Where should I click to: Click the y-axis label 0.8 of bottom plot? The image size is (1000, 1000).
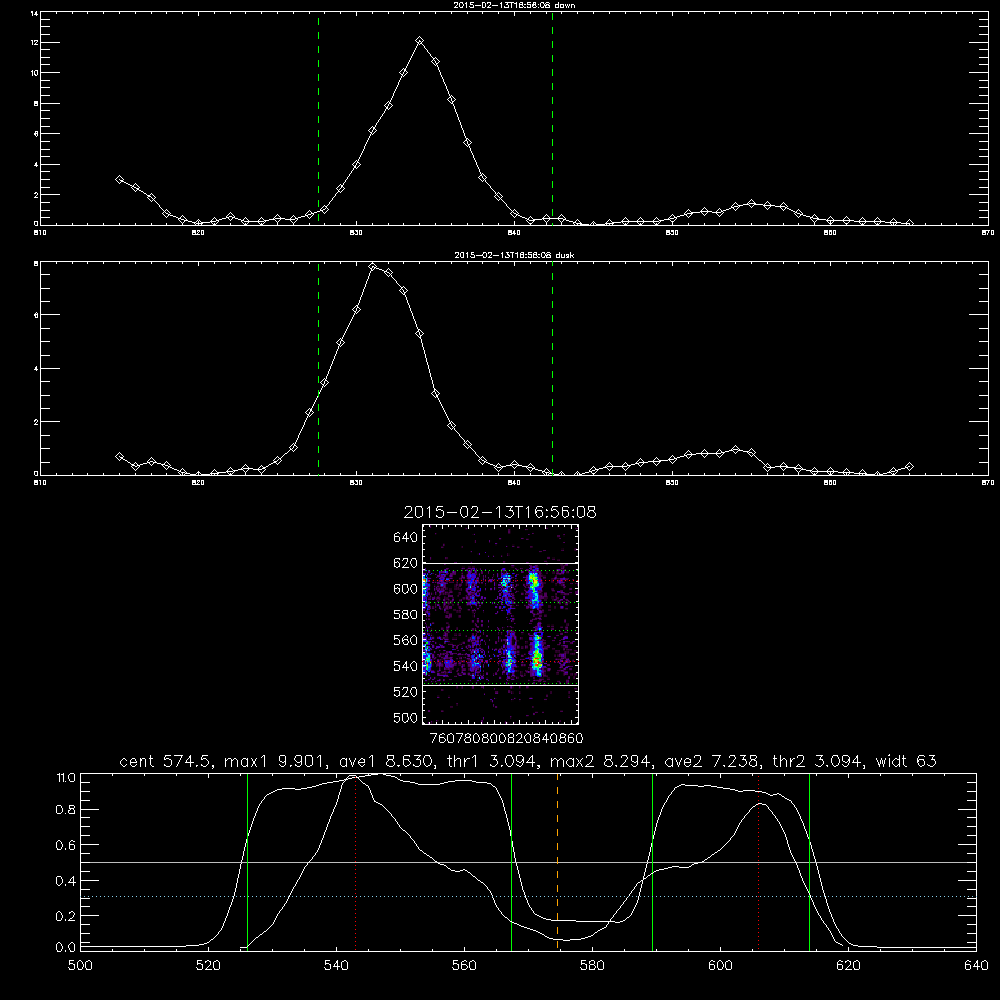coord(66,810)
